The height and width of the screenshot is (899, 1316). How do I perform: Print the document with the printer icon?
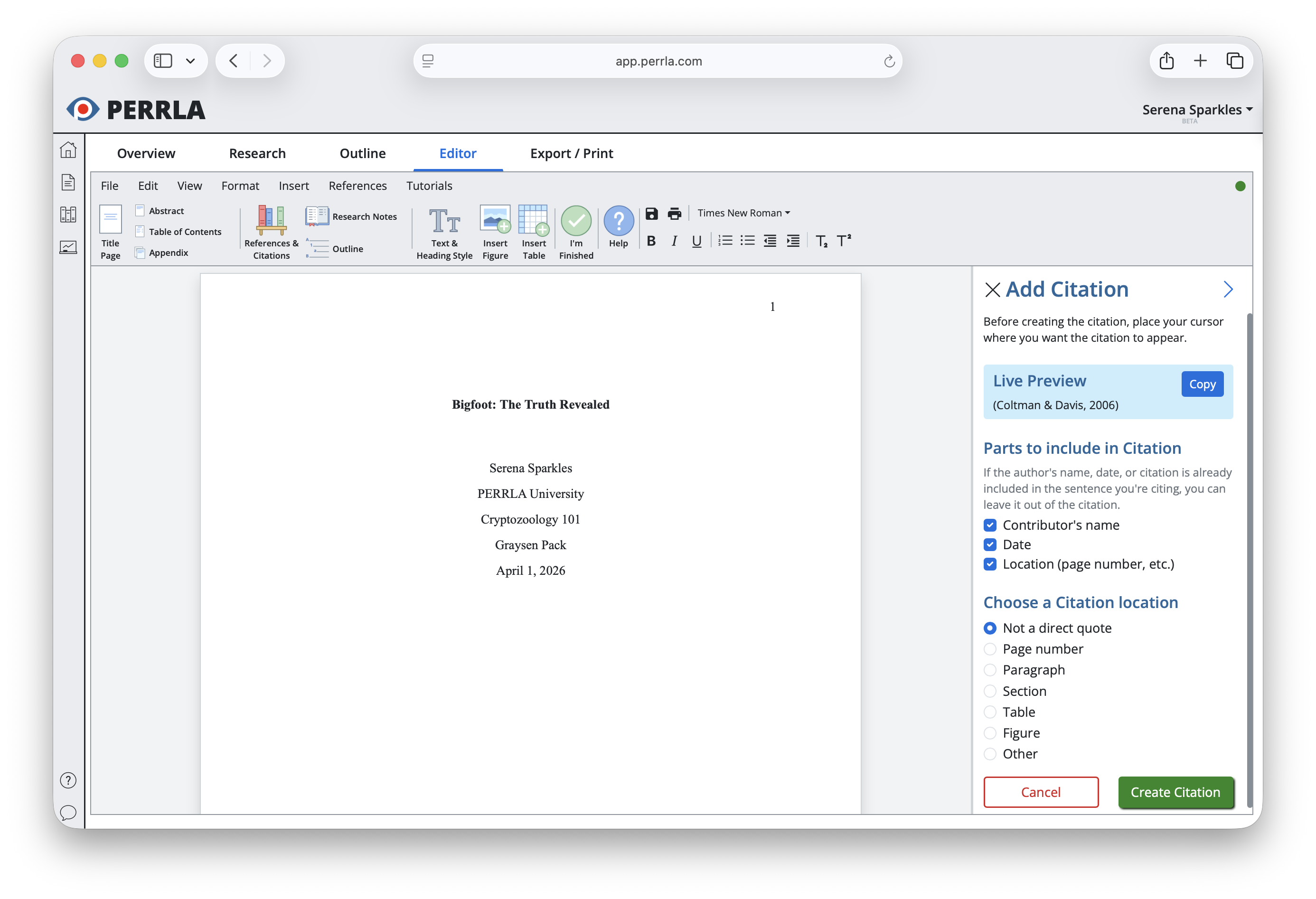(x=675, y=214)
